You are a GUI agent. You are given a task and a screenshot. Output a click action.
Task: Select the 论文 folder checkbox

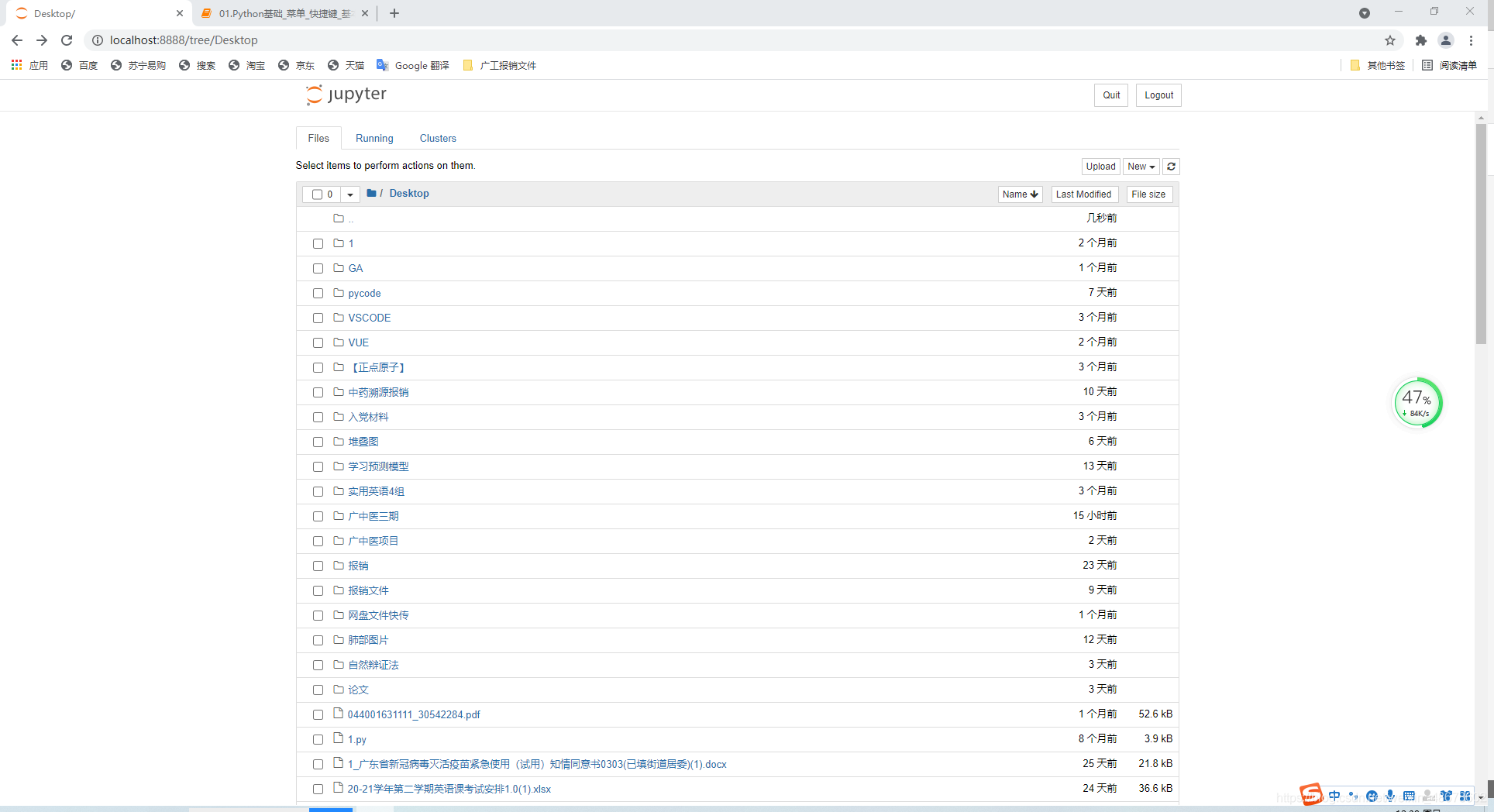tap(318, 690)
